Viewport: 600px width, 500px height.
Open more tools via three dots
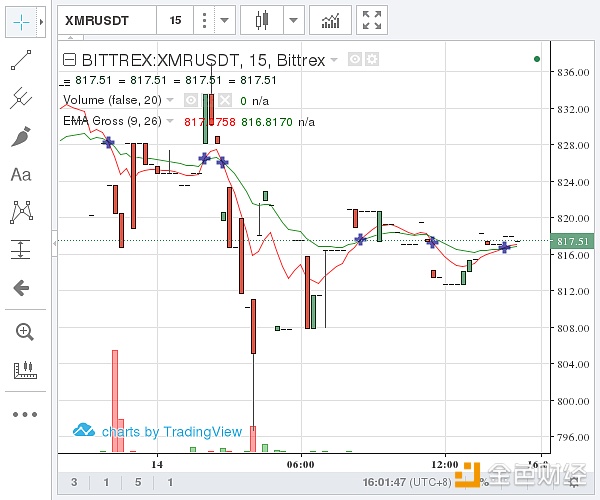[x=25, y=414]
